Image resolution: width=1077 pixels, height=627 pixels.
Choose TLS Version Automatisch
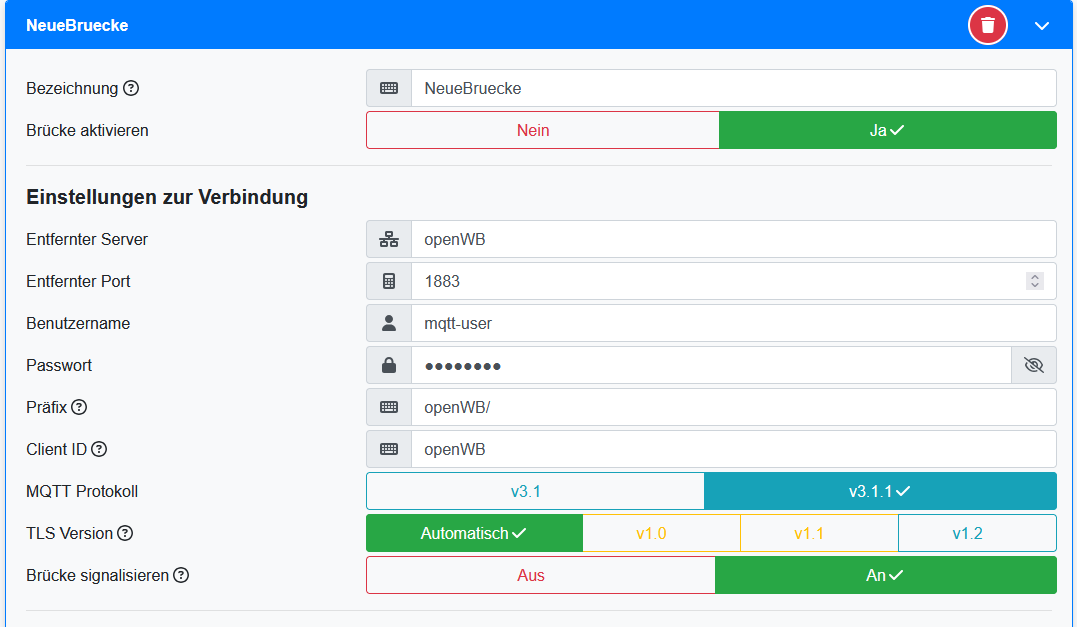475,533
